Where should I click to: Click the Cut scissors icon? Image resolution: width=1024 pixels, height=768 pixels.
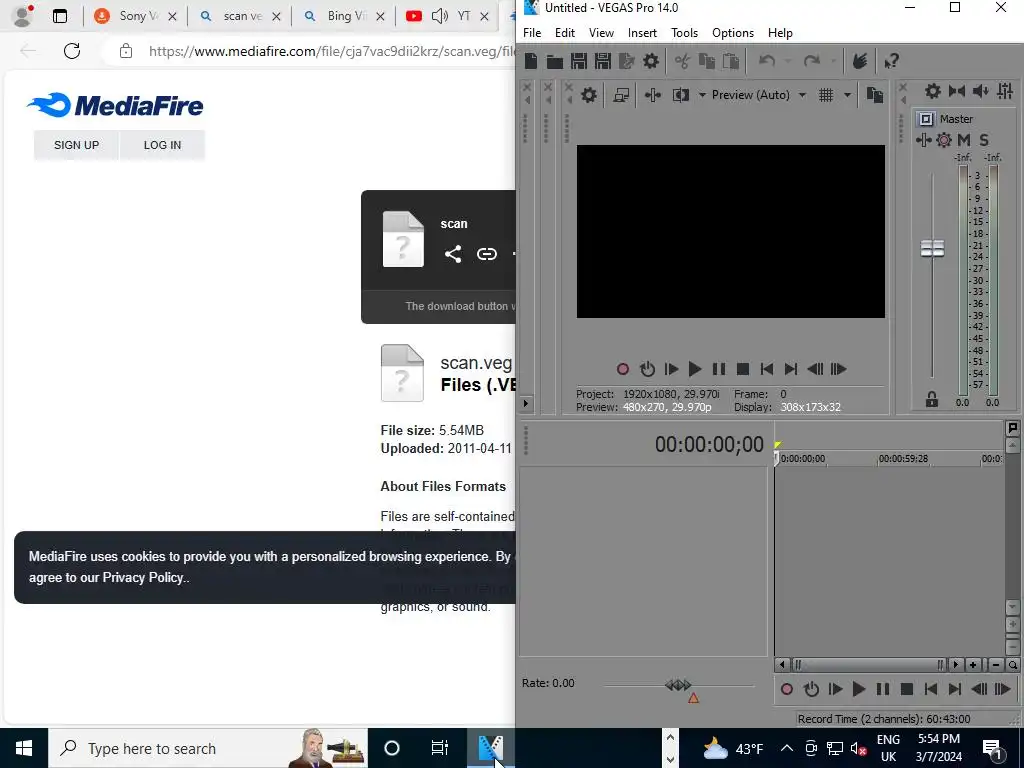point(682,61)
